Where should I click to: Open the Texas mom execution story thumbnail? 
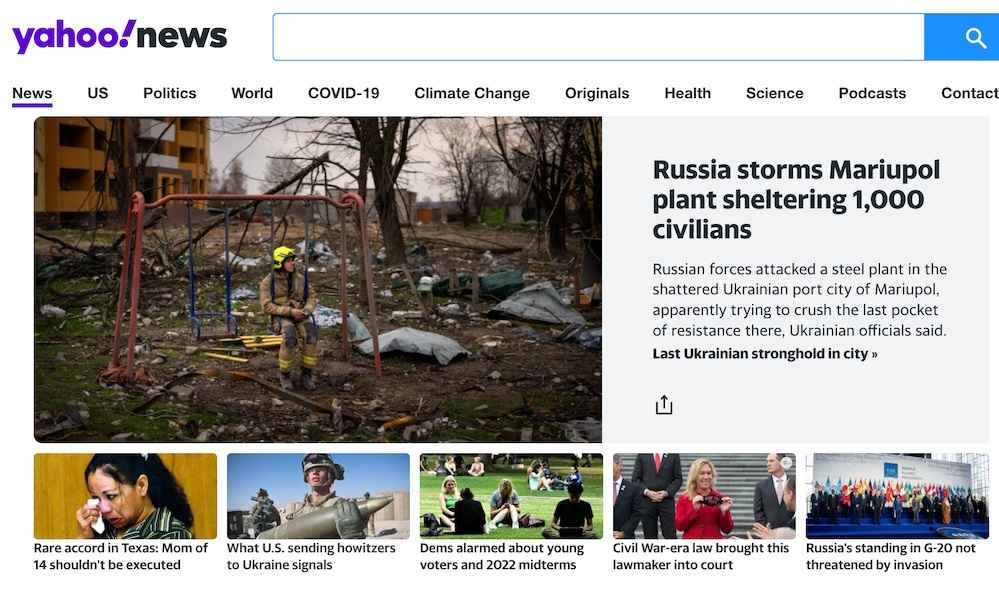coord(126,496)
